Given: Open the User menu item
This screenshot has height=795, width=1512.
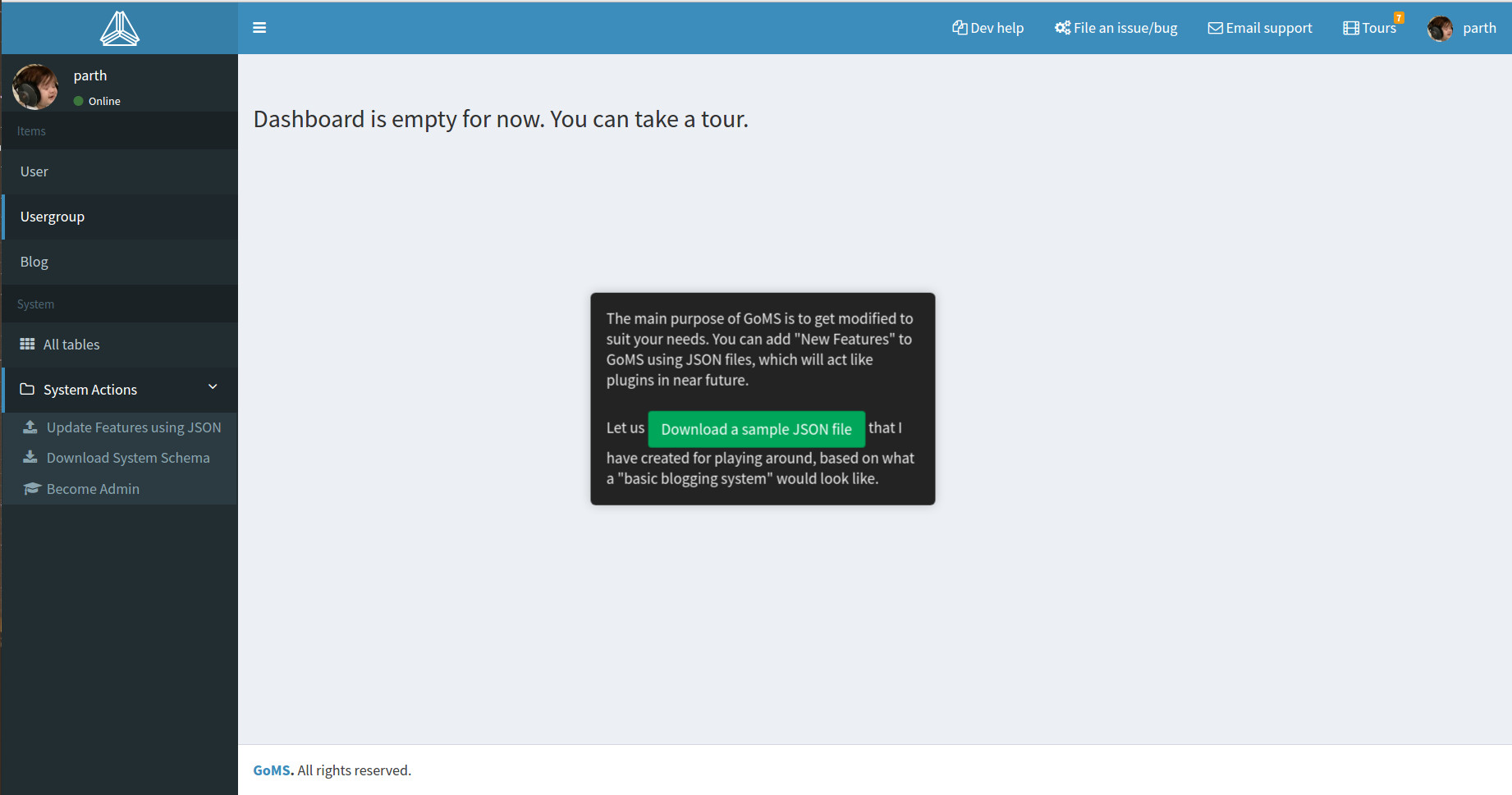Looking at the screenshot, I should click(x=120, y=171).
